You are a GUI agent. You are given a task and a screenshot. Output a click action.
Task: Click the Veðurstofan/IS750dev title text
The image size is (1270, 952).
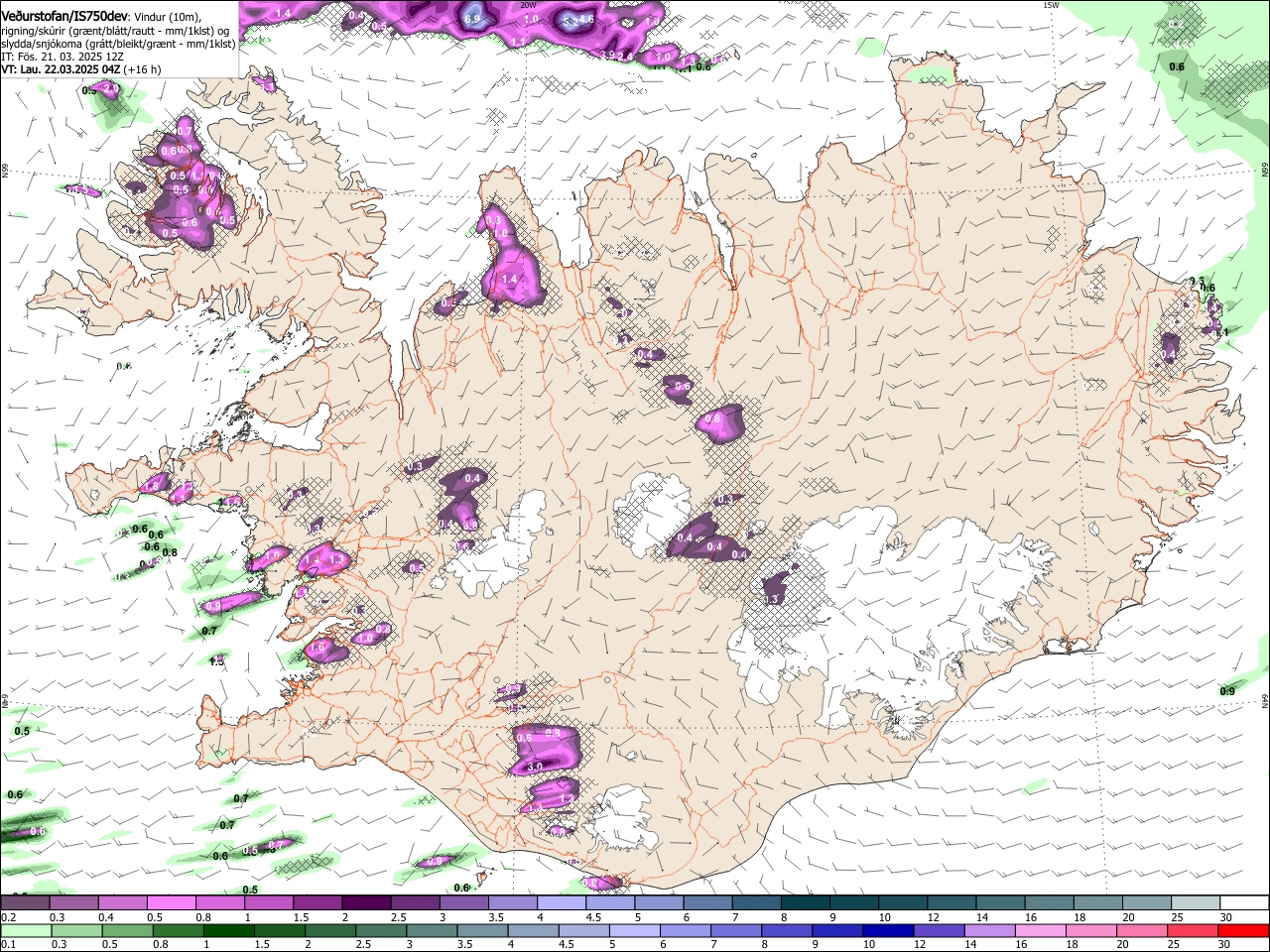pos(63,17)
